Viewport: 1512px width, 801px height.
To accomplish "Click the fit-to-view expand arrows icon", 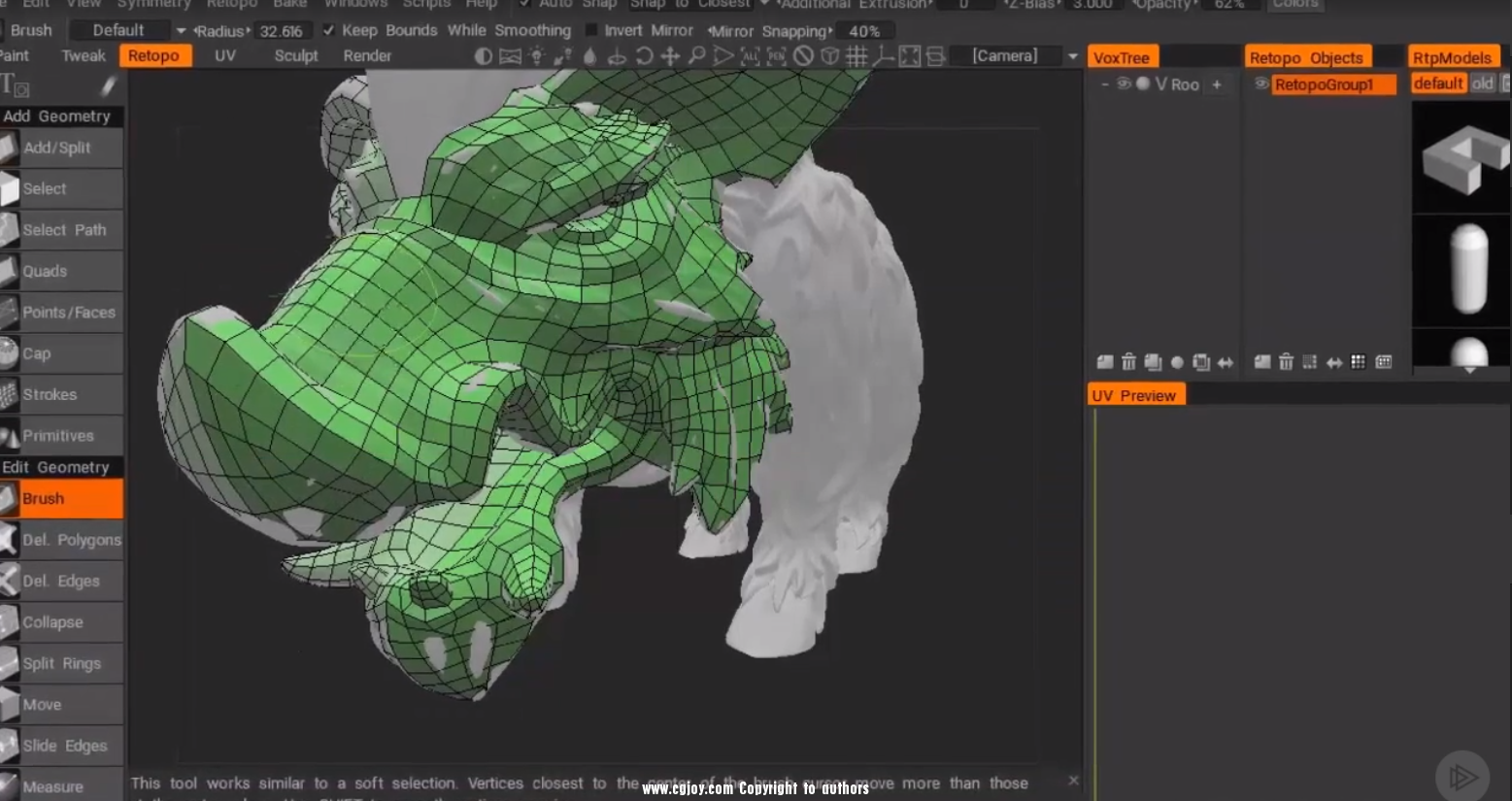I will 909,56.
